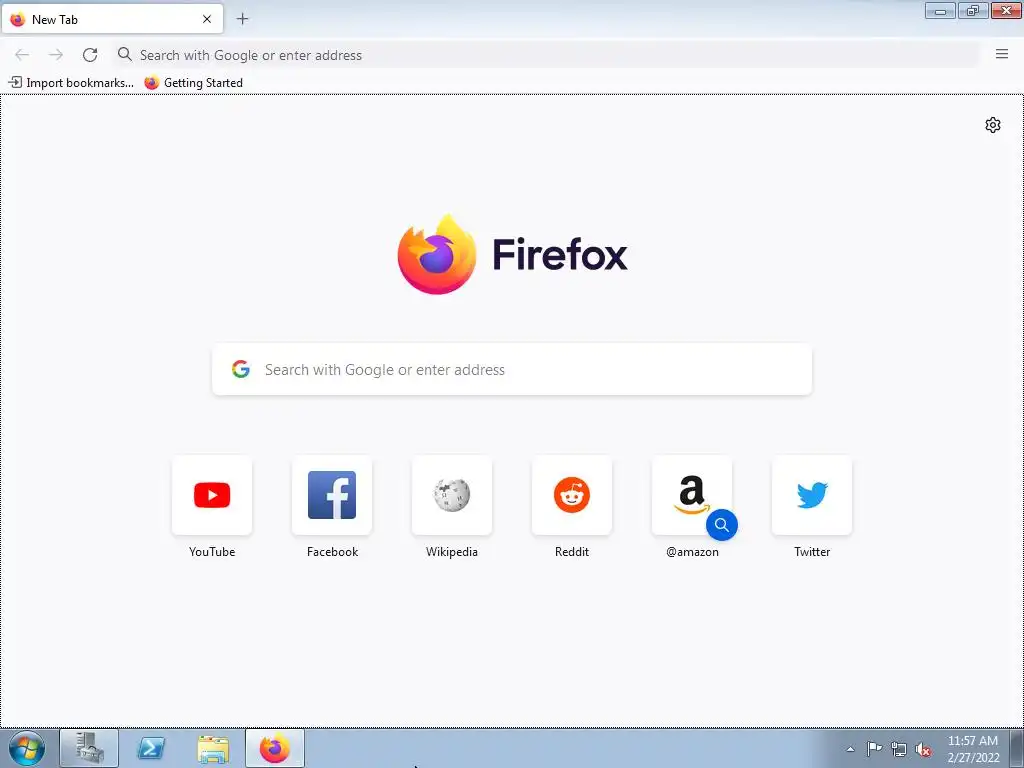Open the Reddit shortcut tile
The width and height of the screenshot is (1024, 768).
click(572, 496)
